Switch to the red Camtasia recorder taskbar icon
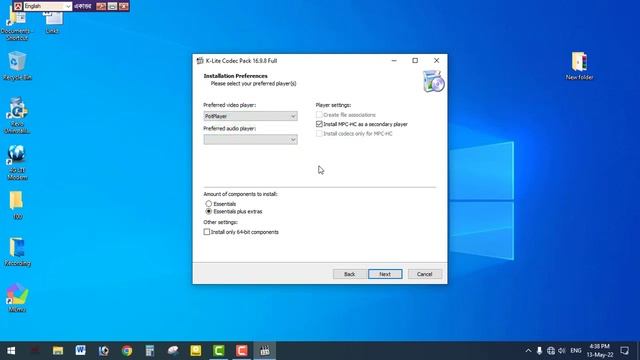Viewport: 640px width, 360px height. coord(242,351)
